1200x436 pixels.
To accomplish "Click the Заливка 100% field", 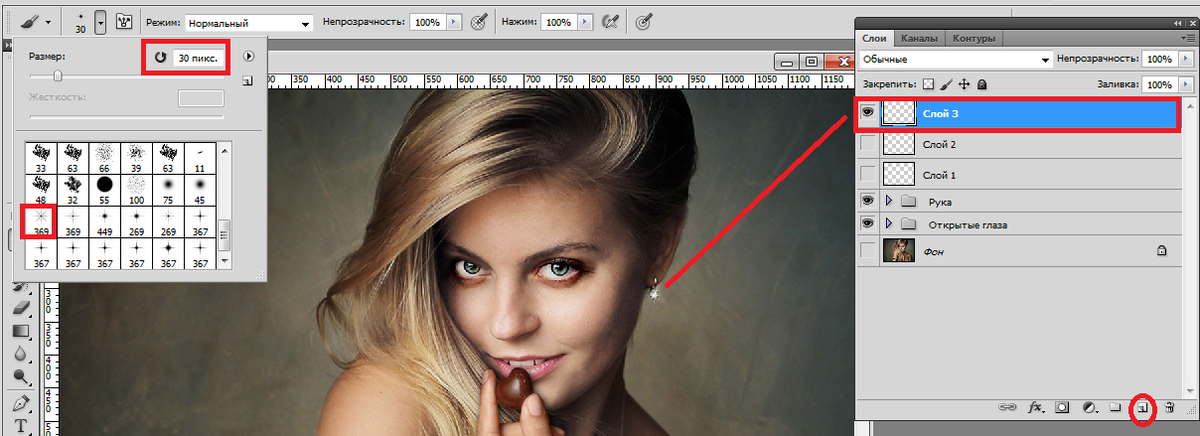I will click(x=1160, y=86).
